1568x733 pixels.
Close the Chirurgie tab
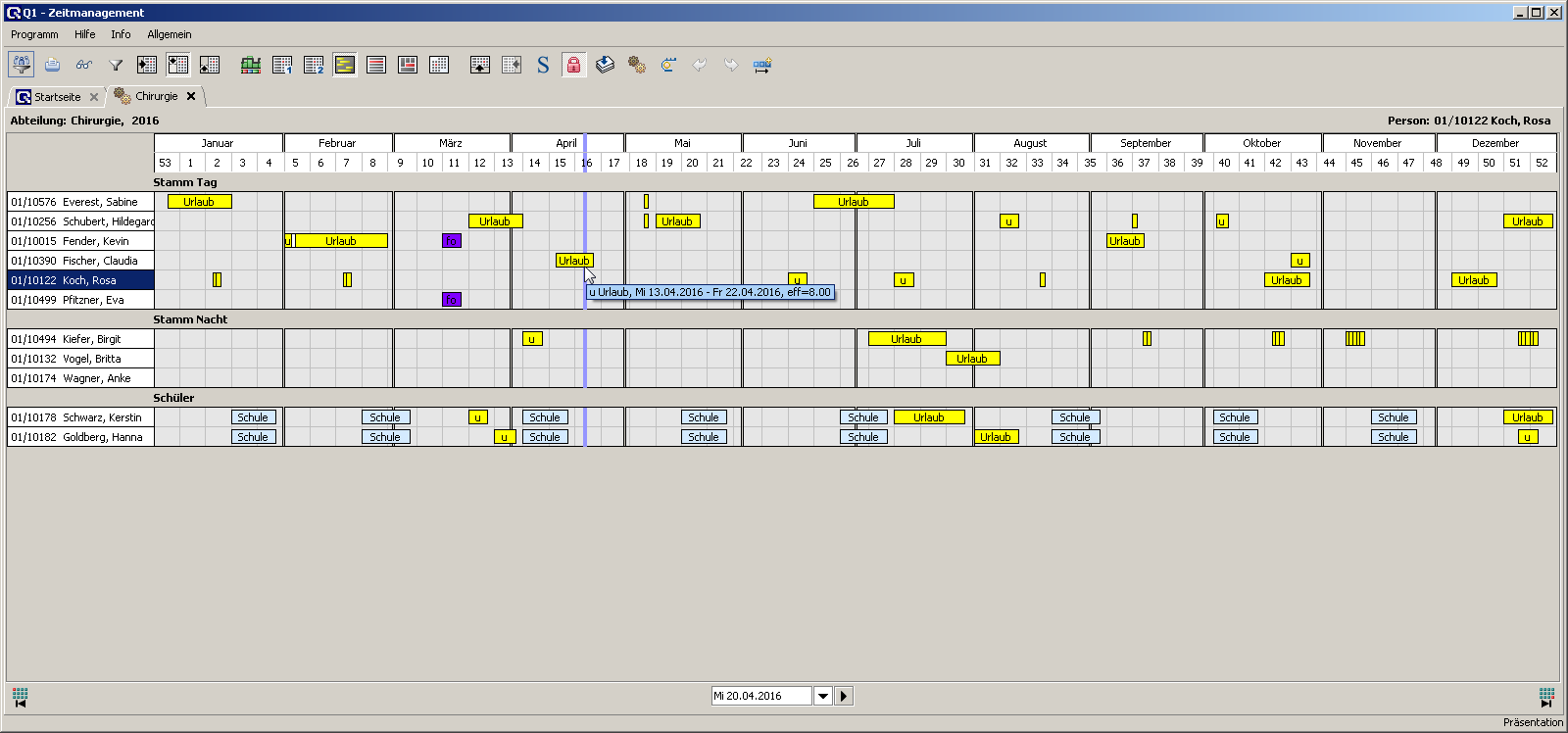(x=191, y=96)
